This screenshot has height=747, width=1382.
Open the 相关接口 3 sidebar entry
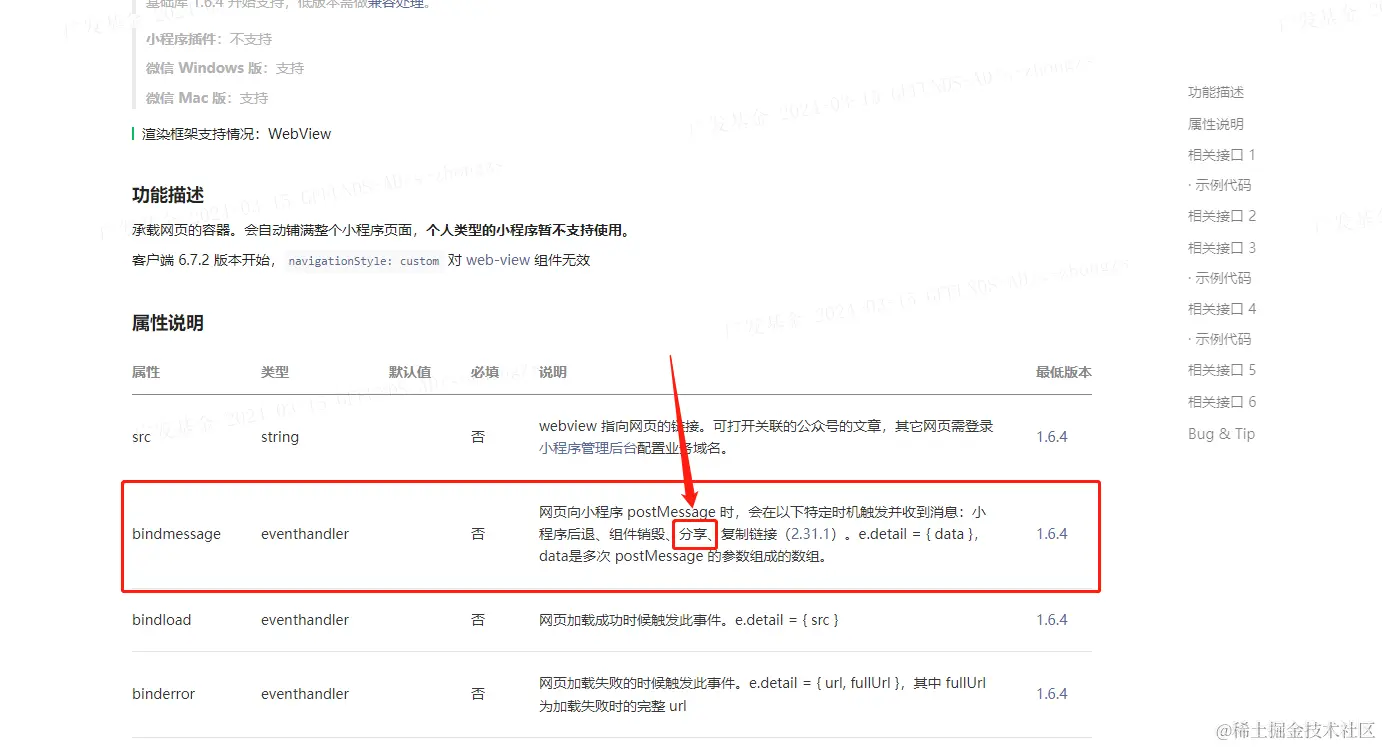1222,246
